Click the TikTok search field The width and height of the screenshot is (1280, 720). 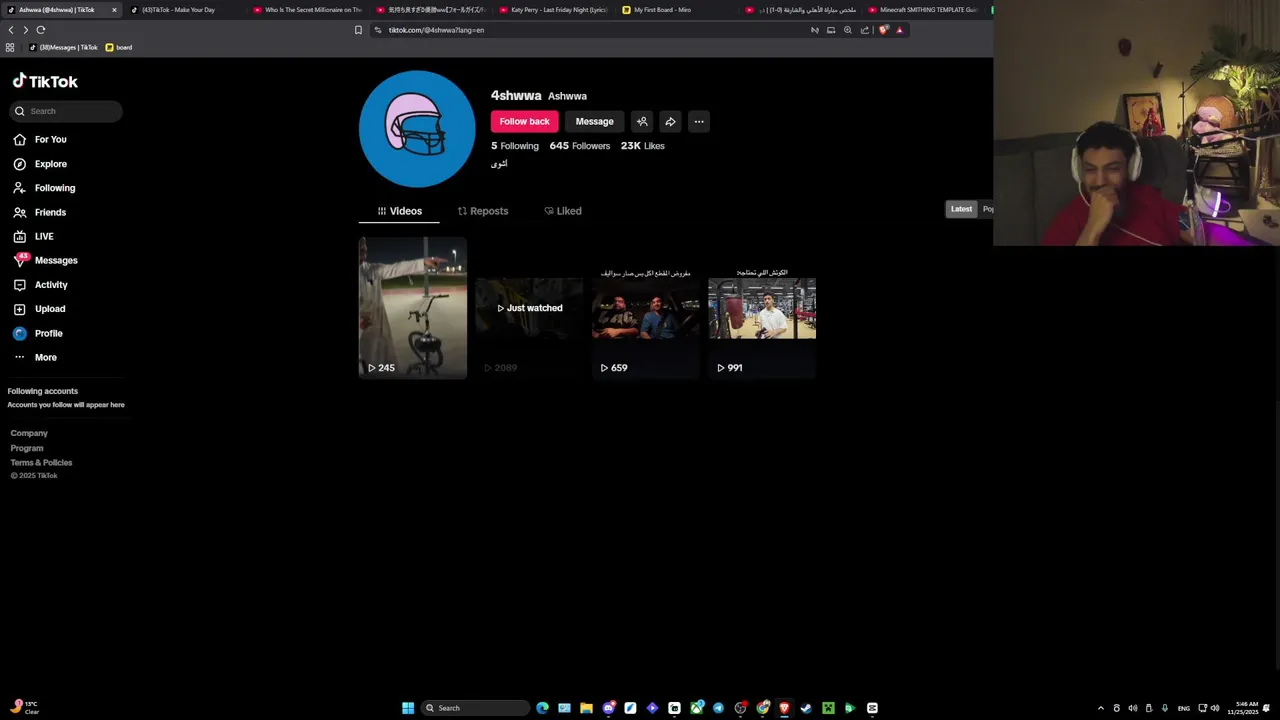tap(66, 111)
